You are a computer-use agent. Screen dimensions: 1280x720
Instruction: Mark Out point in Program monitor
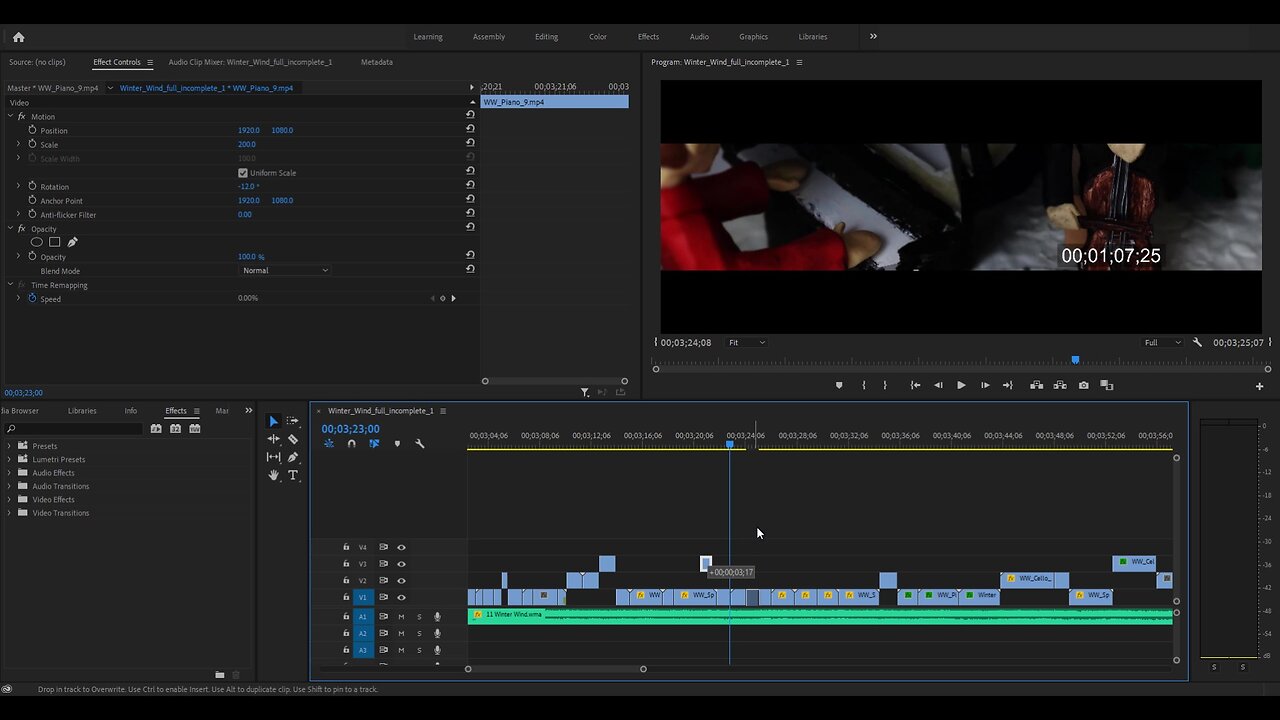point(885,385)
